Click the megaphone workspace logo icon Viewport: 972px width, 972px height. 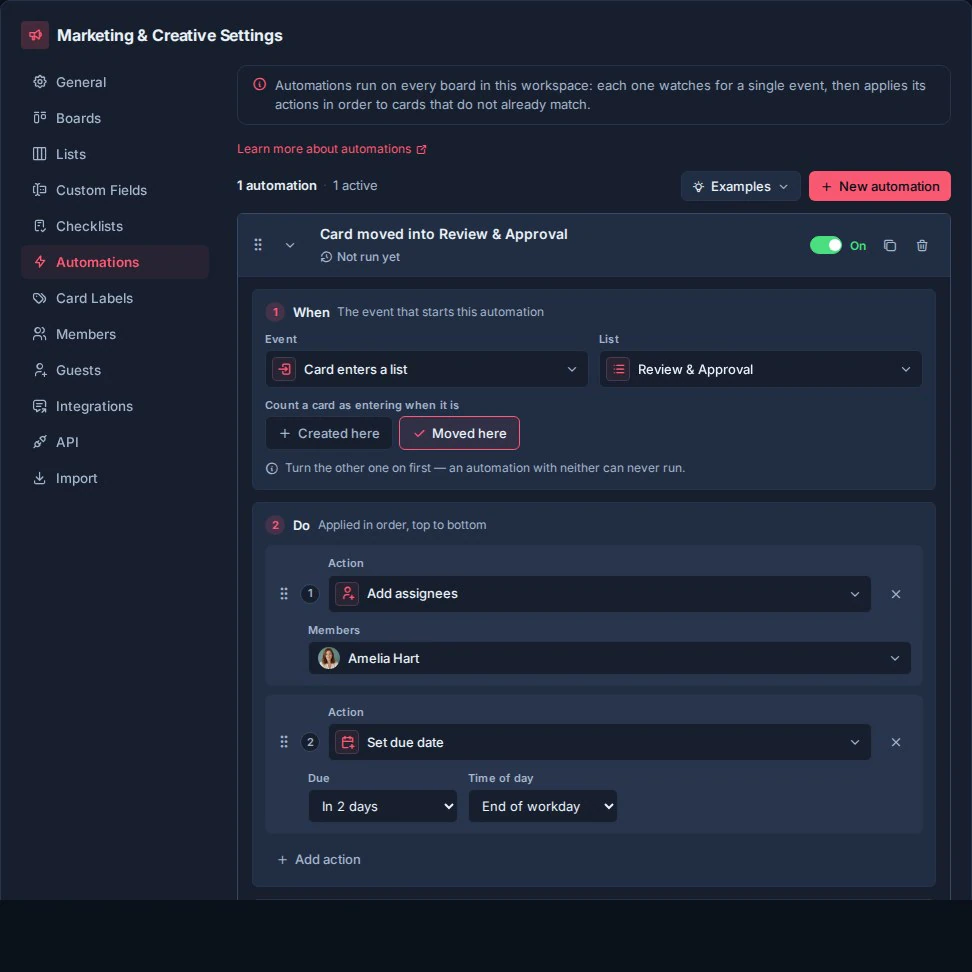[35, 35]
